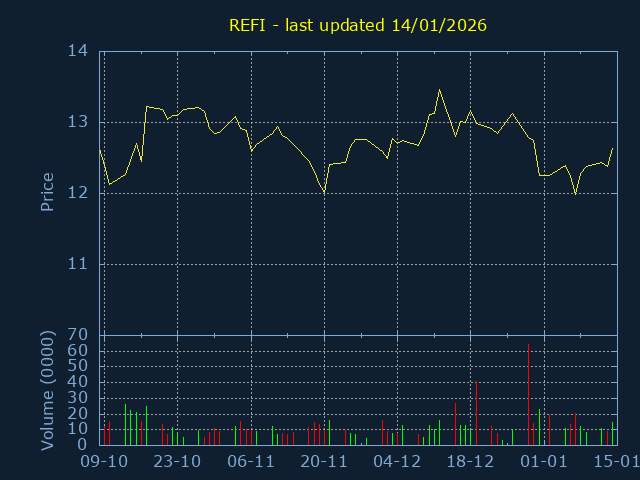Click the 12 price tick label

click(78, 193)
